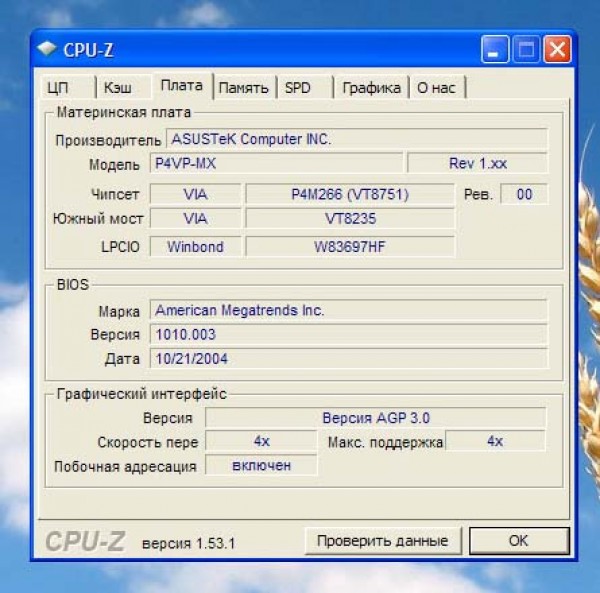The width and height of the screenshot is (600, 593).
Task: Open the О нас tab
Action: 437,88
